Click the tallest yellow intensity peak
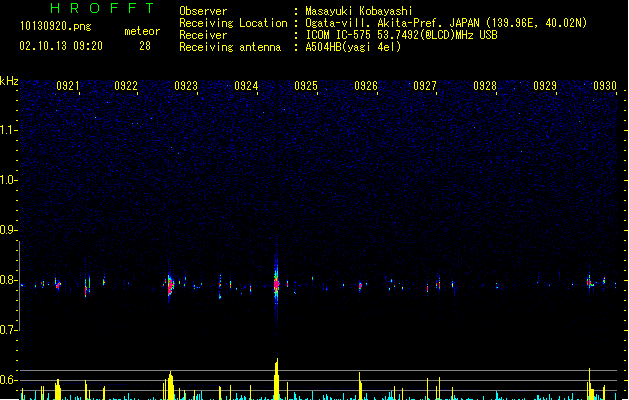629x400 pixels. point(276,379)
